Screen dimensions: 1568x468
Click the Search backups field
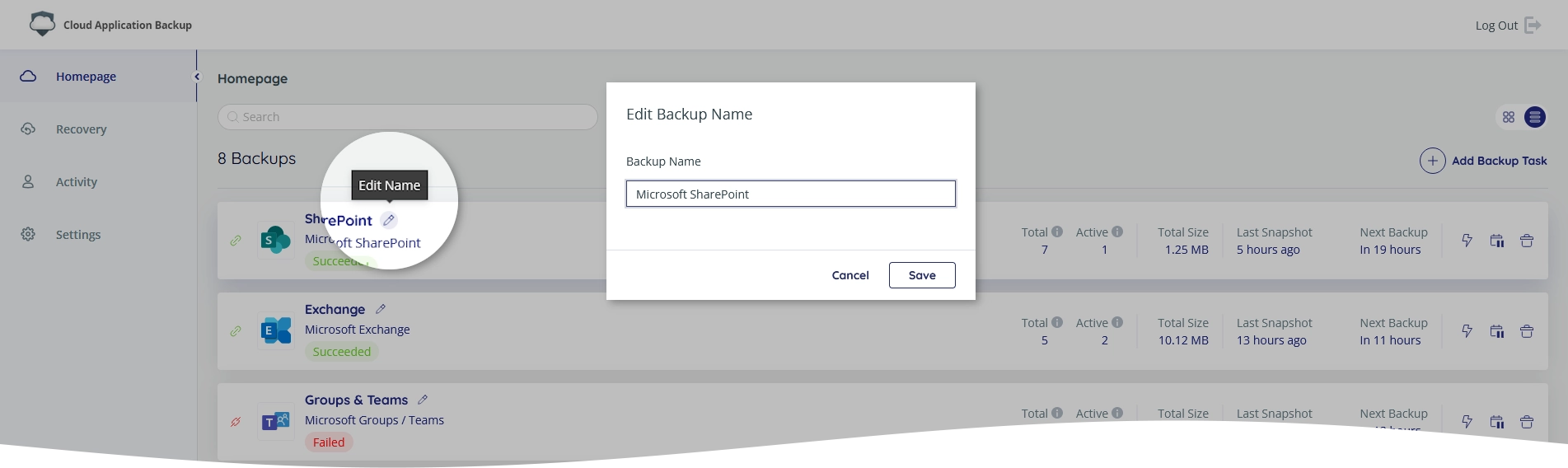point(408,117)
